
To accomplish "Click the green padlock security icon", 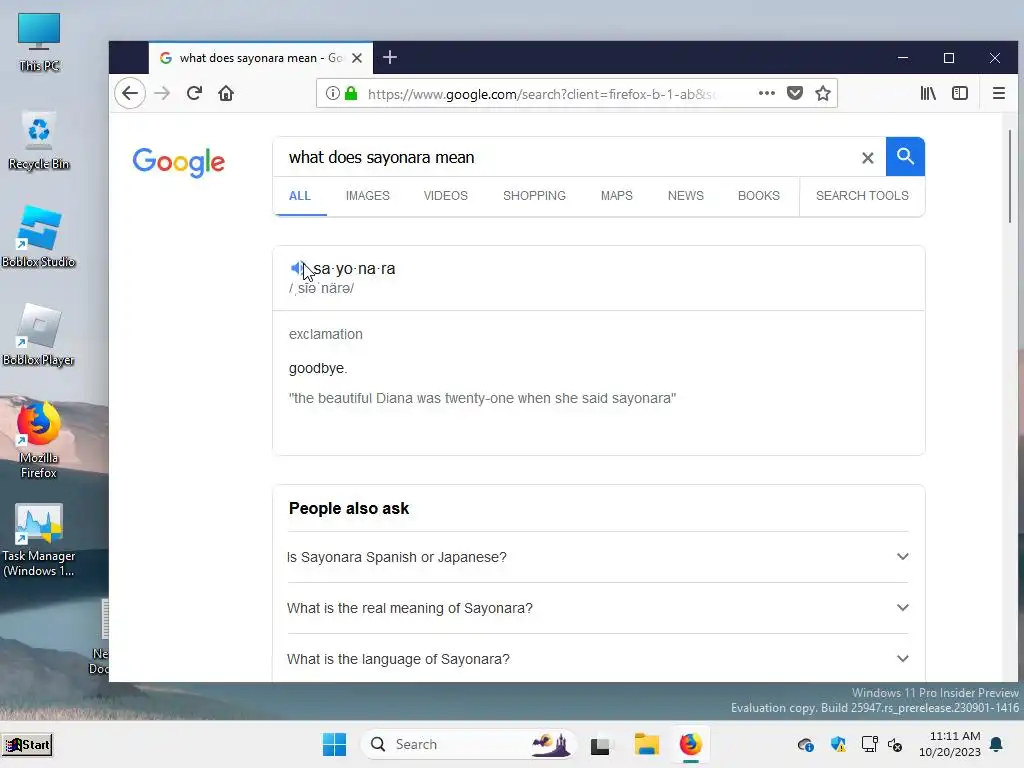I will pyautogui.click(x=351, y=93).
